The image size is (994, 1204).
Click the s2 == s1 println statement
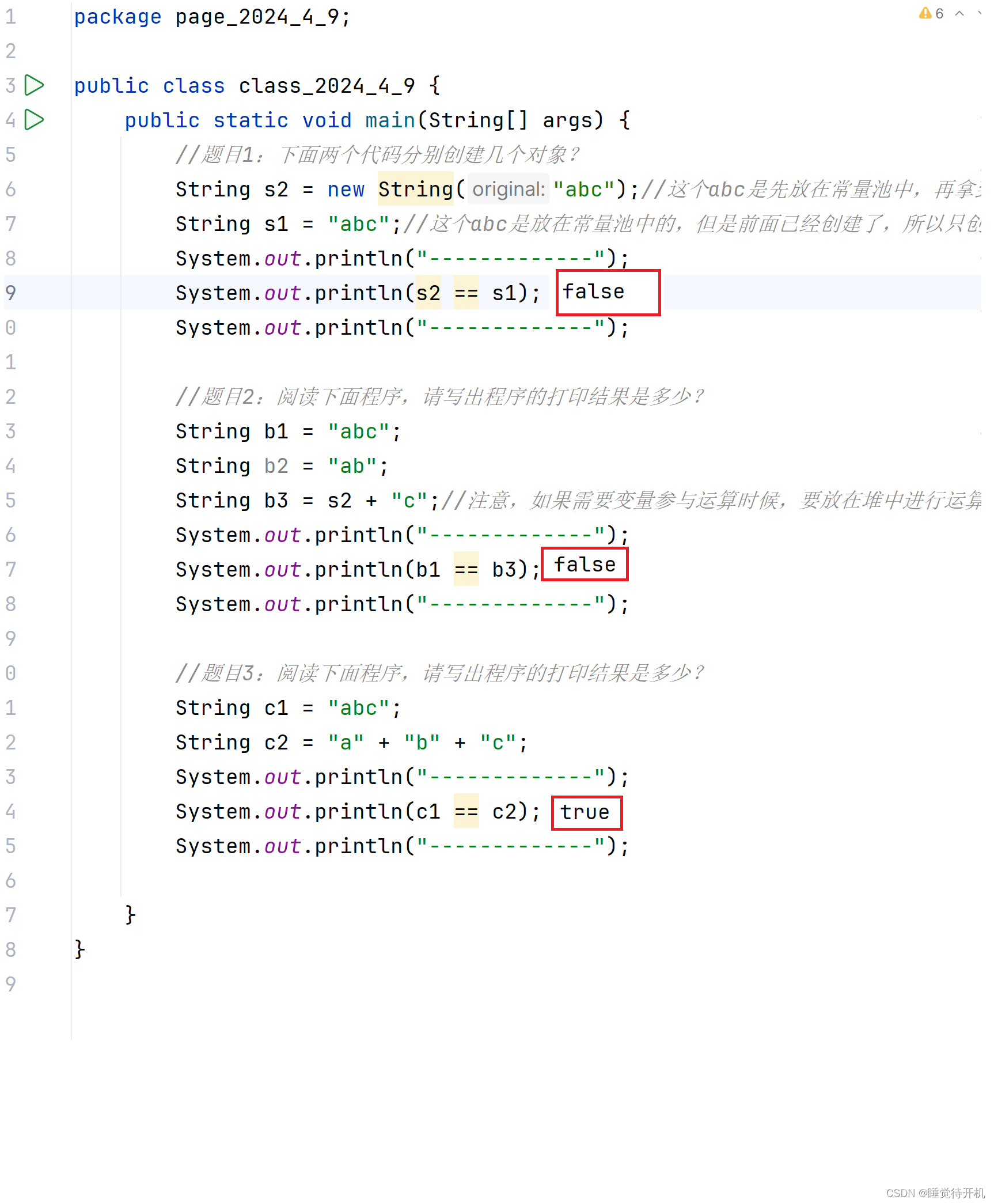tap(358, 293)
